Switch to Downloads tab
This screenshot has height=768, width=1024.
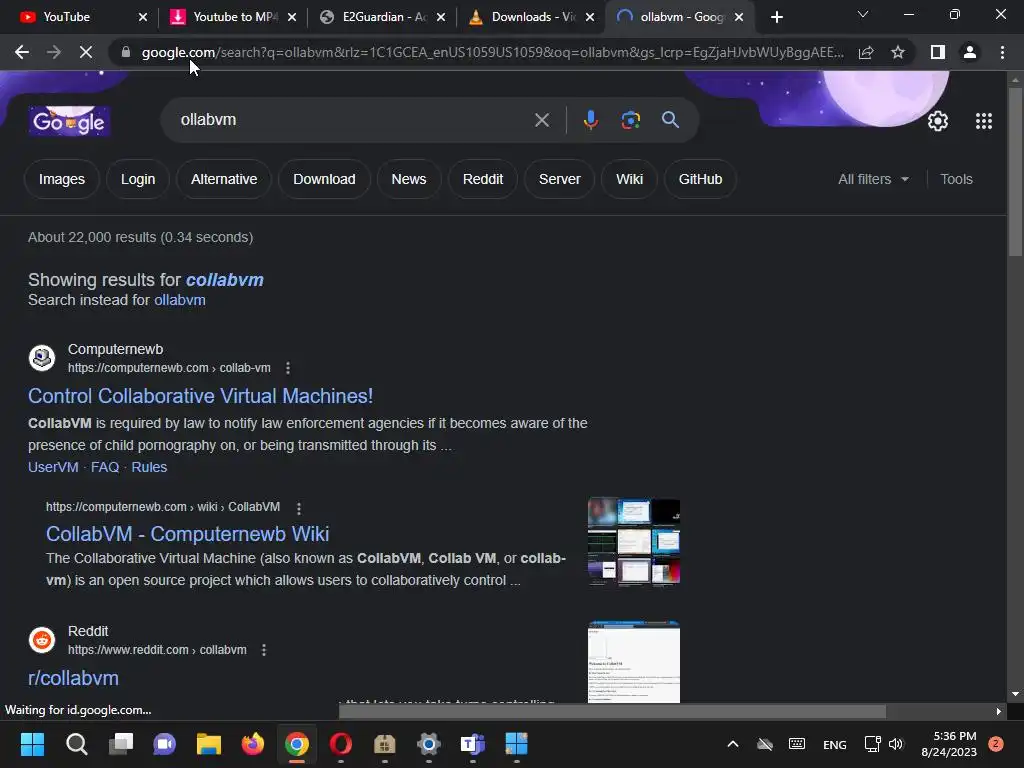pos(528,17)
